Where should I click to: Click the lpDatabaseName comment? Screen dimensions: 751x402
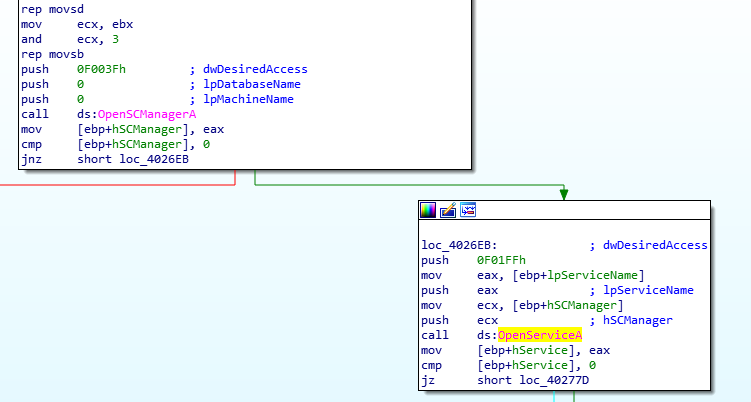(x=252, y=84)
